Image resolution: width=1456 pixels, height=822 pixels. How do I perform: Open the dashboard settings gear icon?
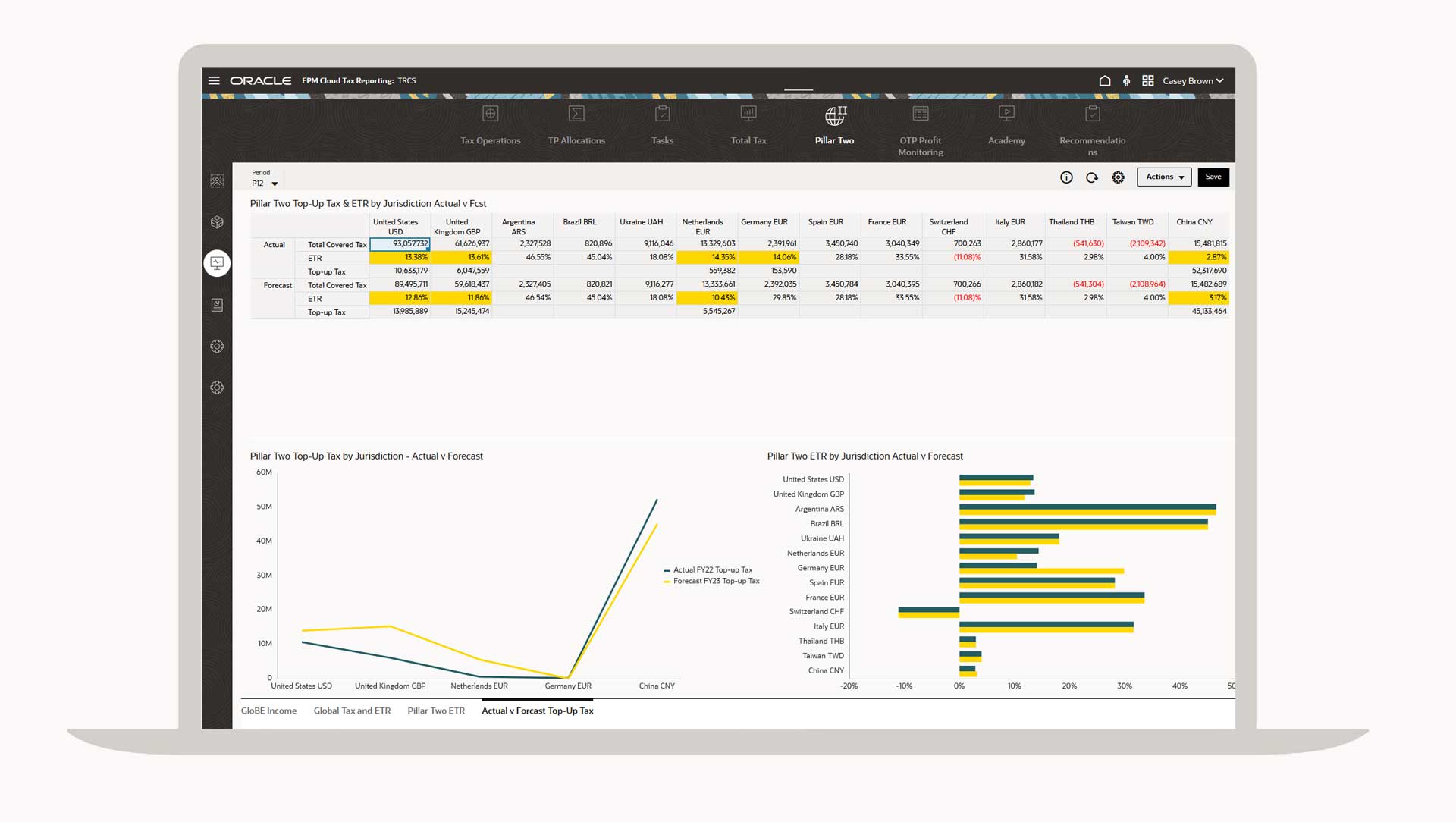[x=1118, y=177]
